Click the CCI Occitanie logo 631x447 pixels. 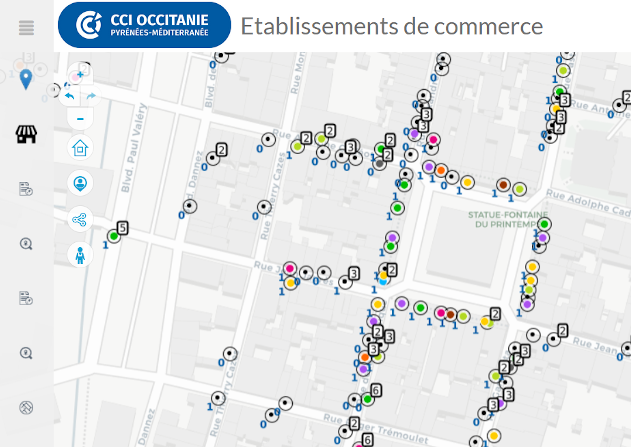(x=145, y=25)
